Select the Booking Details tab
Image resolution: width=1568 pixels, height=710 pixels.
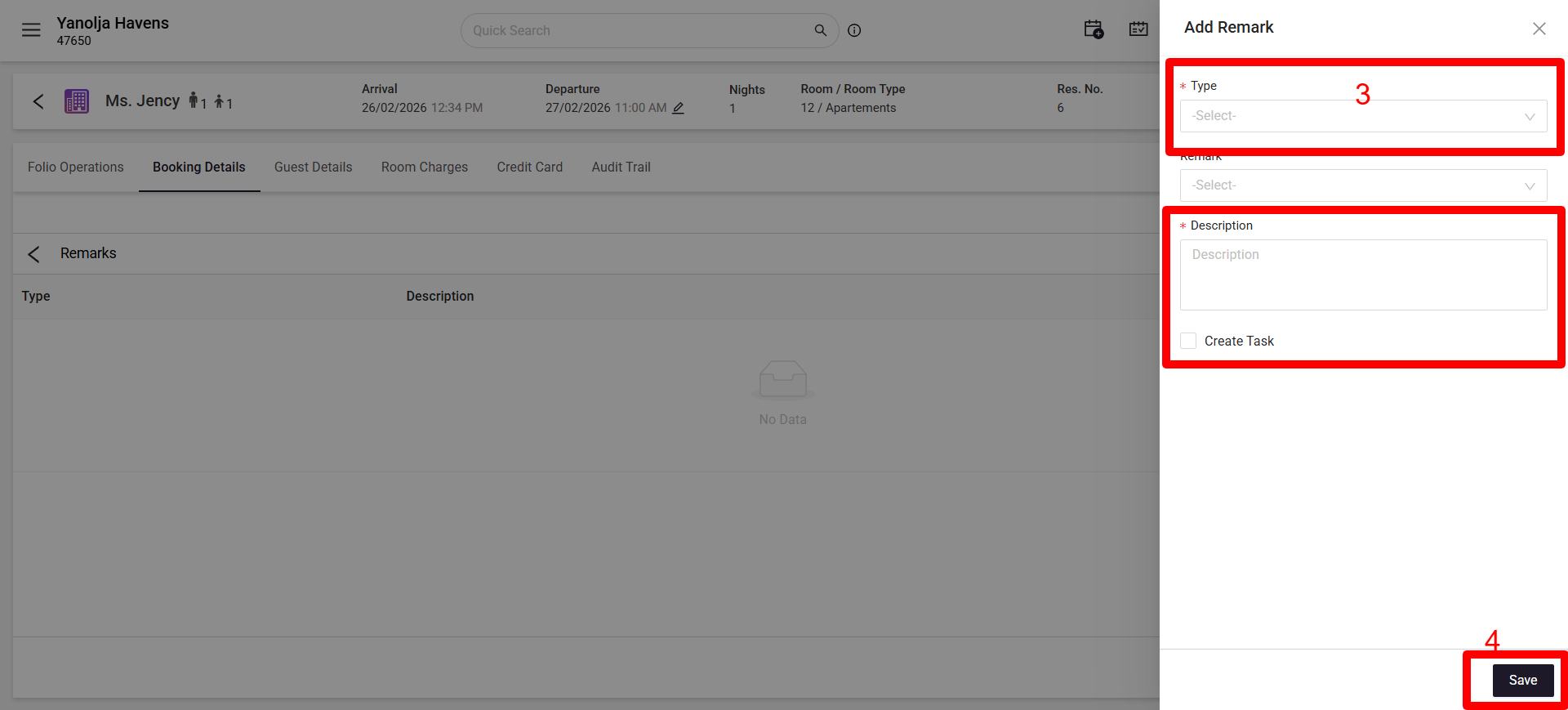click(199, 167)
